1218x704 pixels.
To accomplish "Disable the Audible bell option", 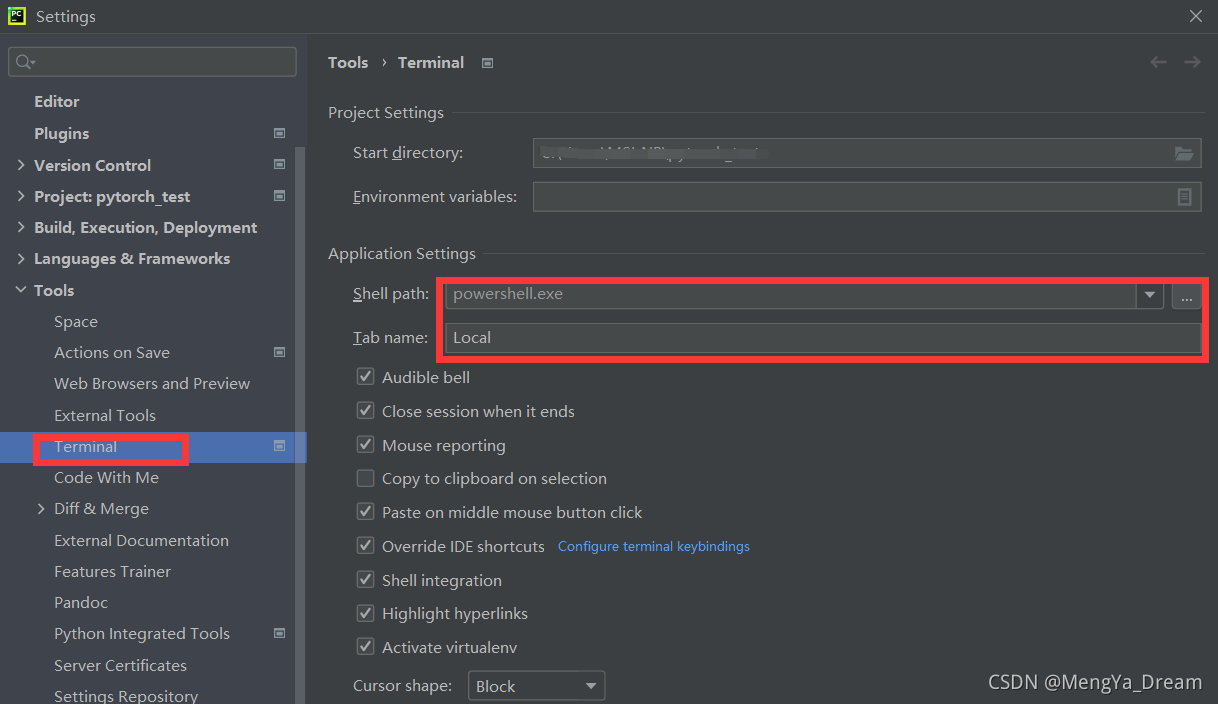I will [366, 377].
